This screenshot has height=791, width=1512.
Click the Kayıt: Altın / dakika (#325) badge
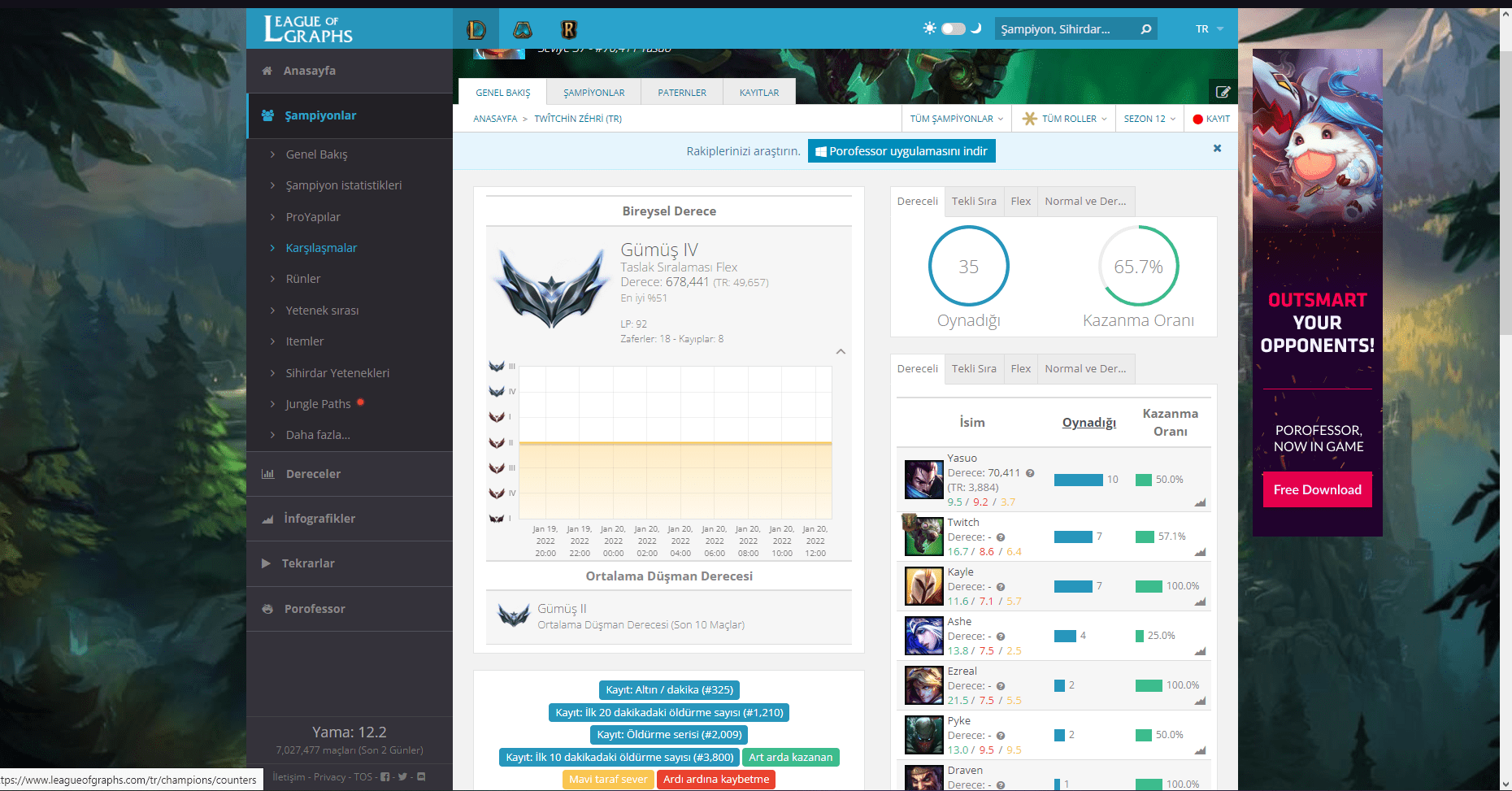coord(669,690)
